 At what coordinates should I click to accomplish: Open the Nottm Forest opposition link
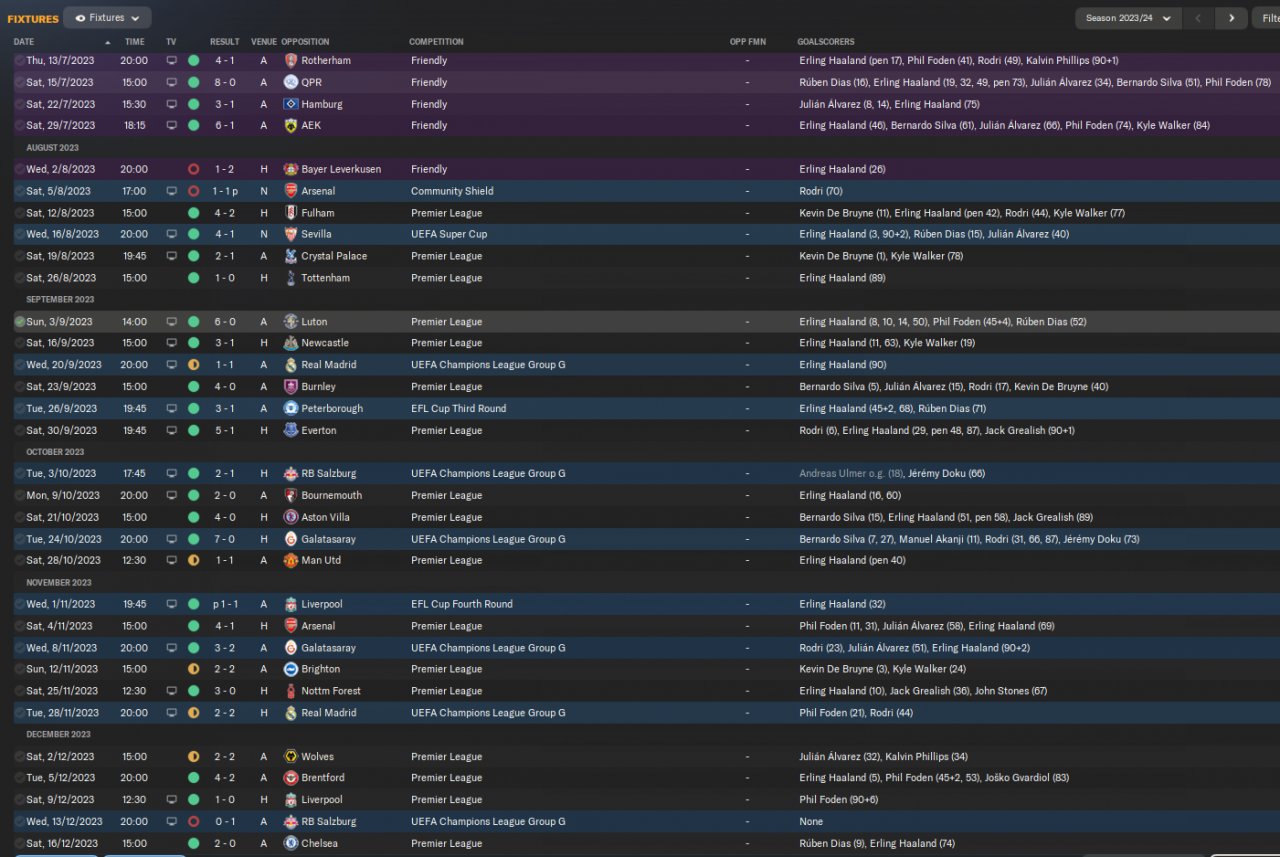pos(331,692)
